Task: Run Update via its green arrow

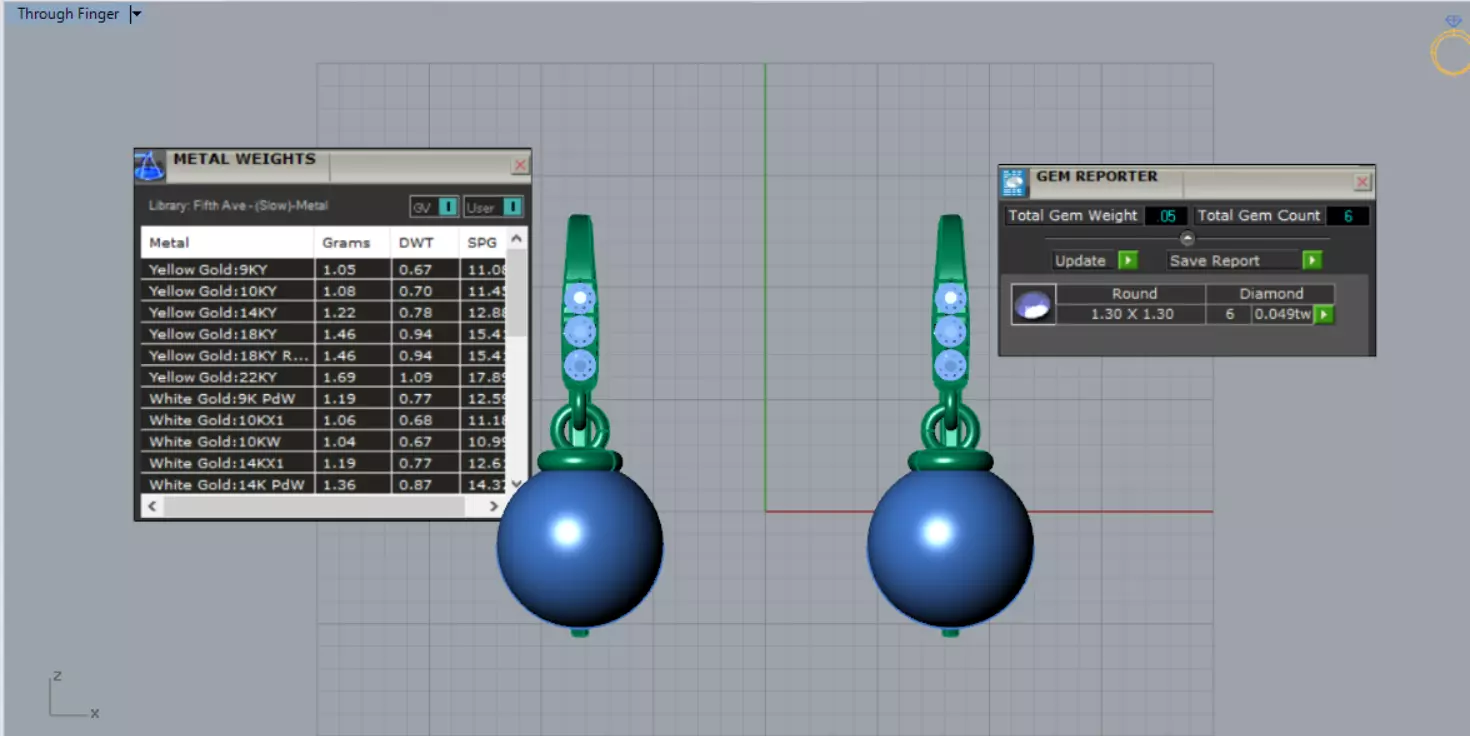Action: [x=1128, y=260]
